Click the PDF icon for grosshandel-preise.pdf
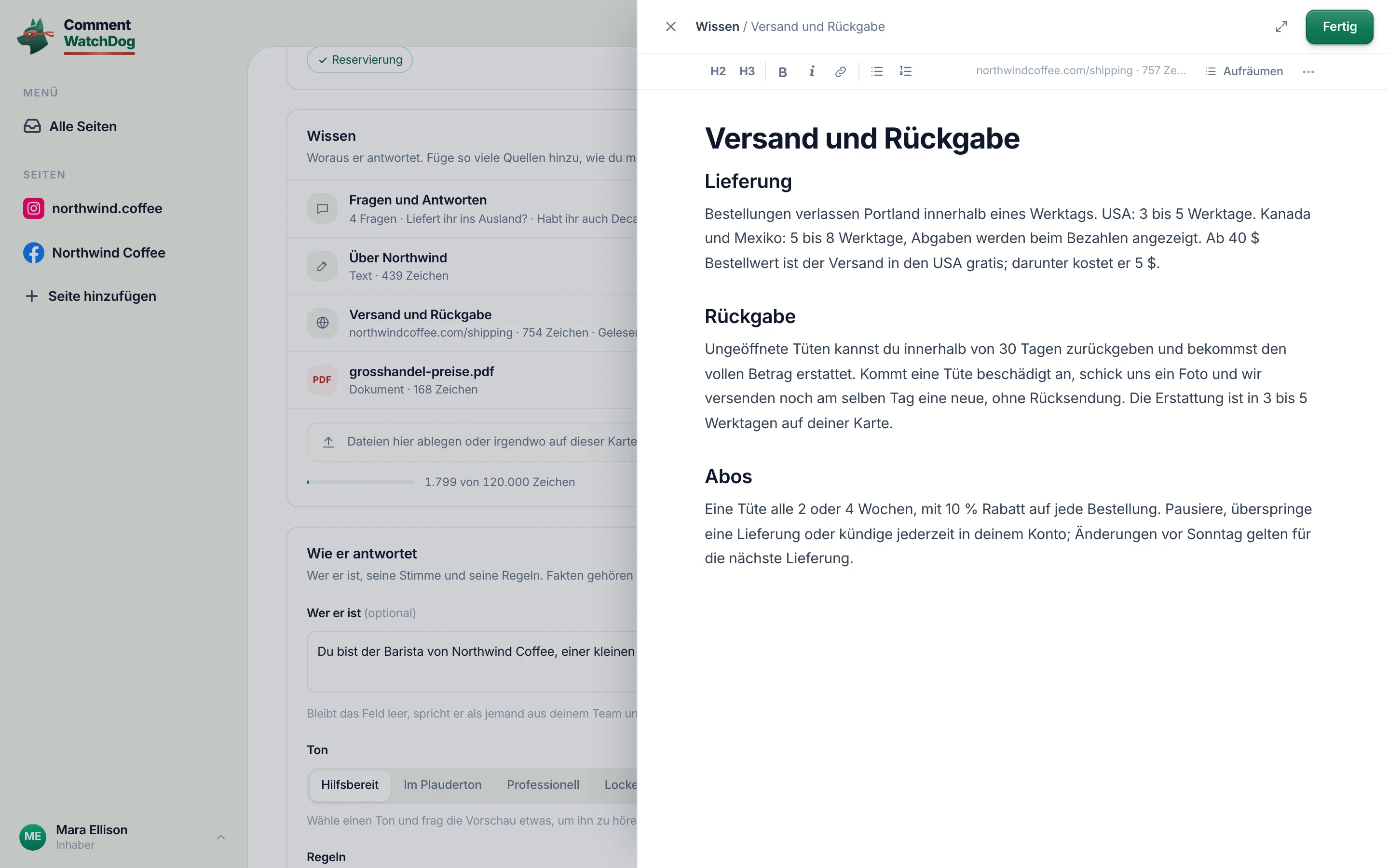The height and width of the screenshot is (868, 1389). 322,380
